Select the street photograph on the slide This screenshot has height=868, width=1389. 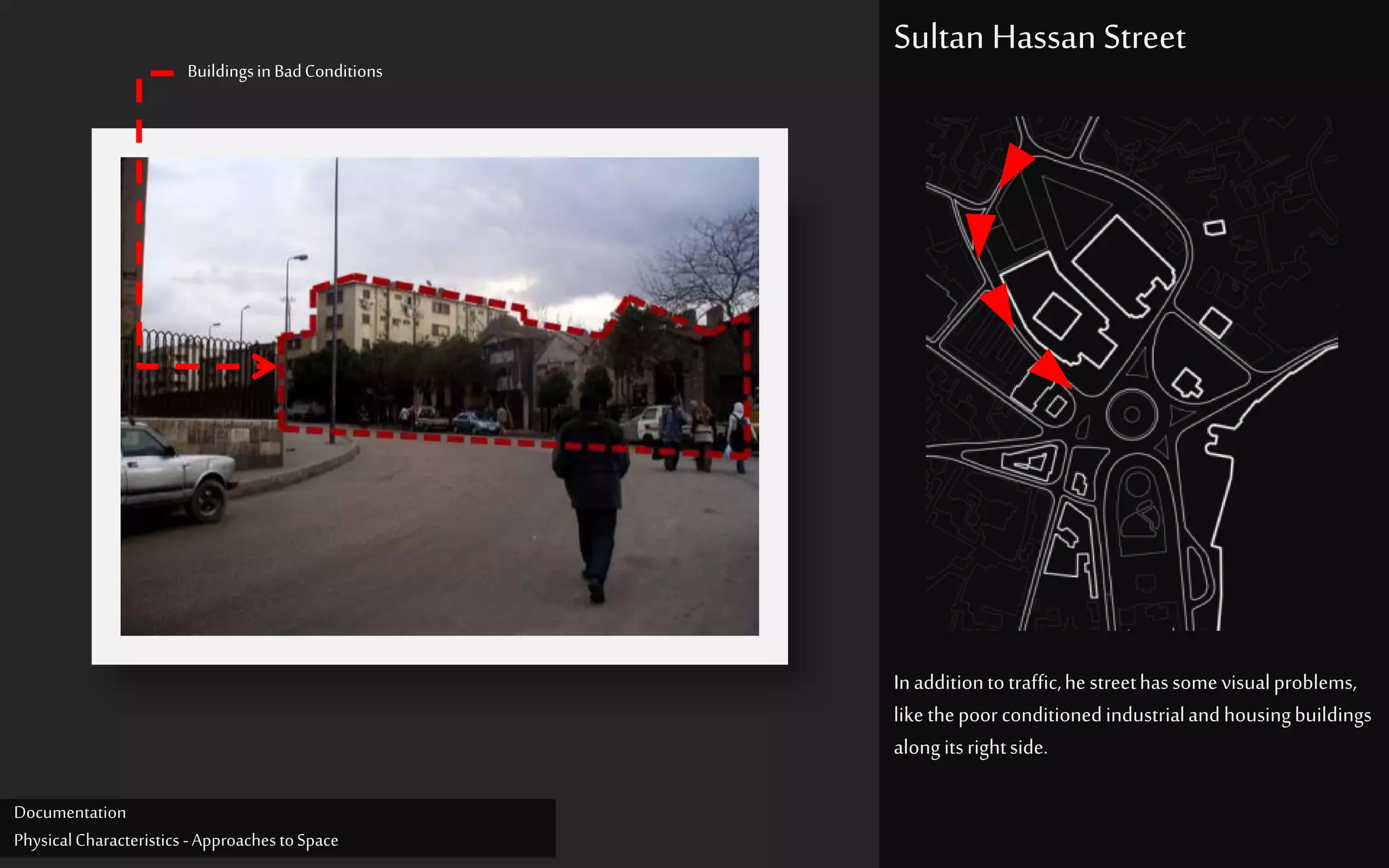(439, 396)
